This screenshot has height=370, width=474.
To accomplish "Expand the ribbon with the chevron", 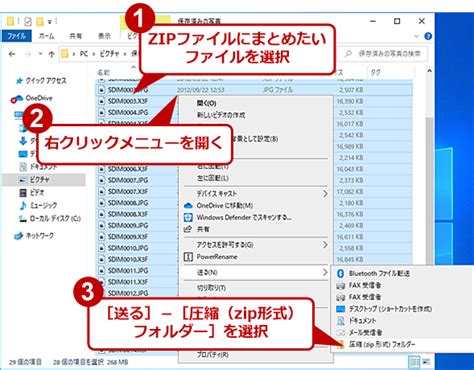I will click(416, 36).
